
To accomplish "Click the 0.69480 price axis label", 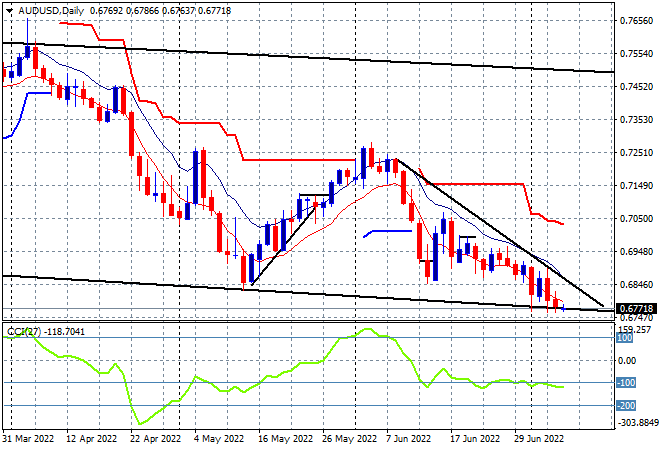I will (x=637, y=253).
